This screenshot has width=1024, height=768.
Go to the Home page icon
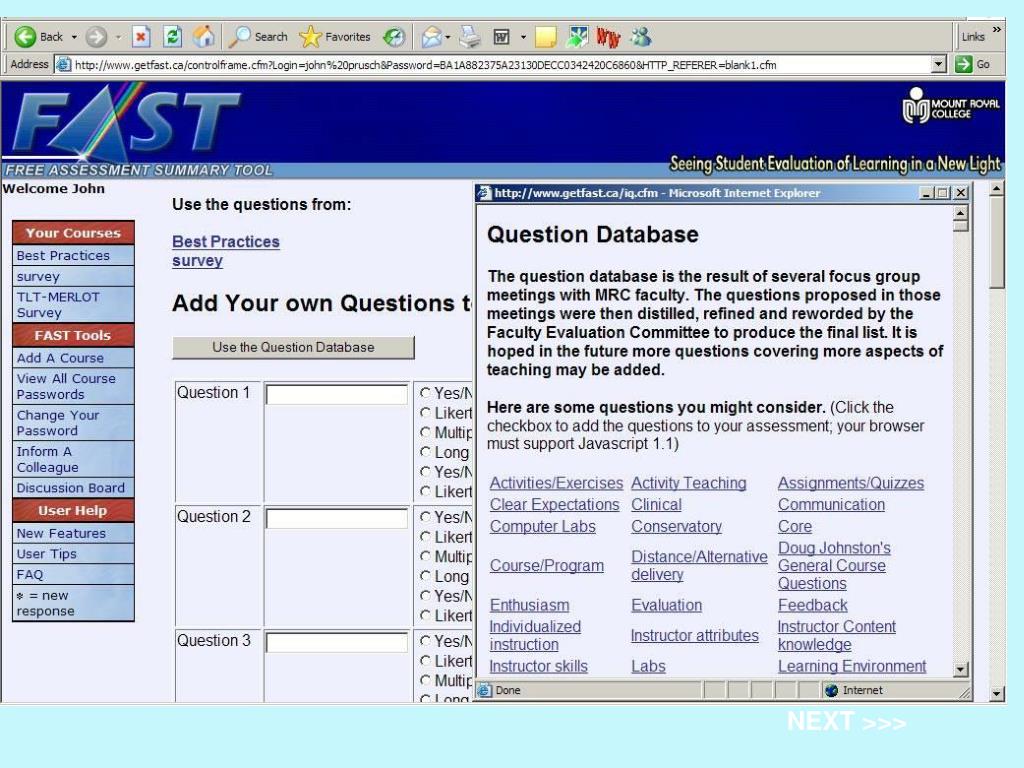click(x=204, y=37)
